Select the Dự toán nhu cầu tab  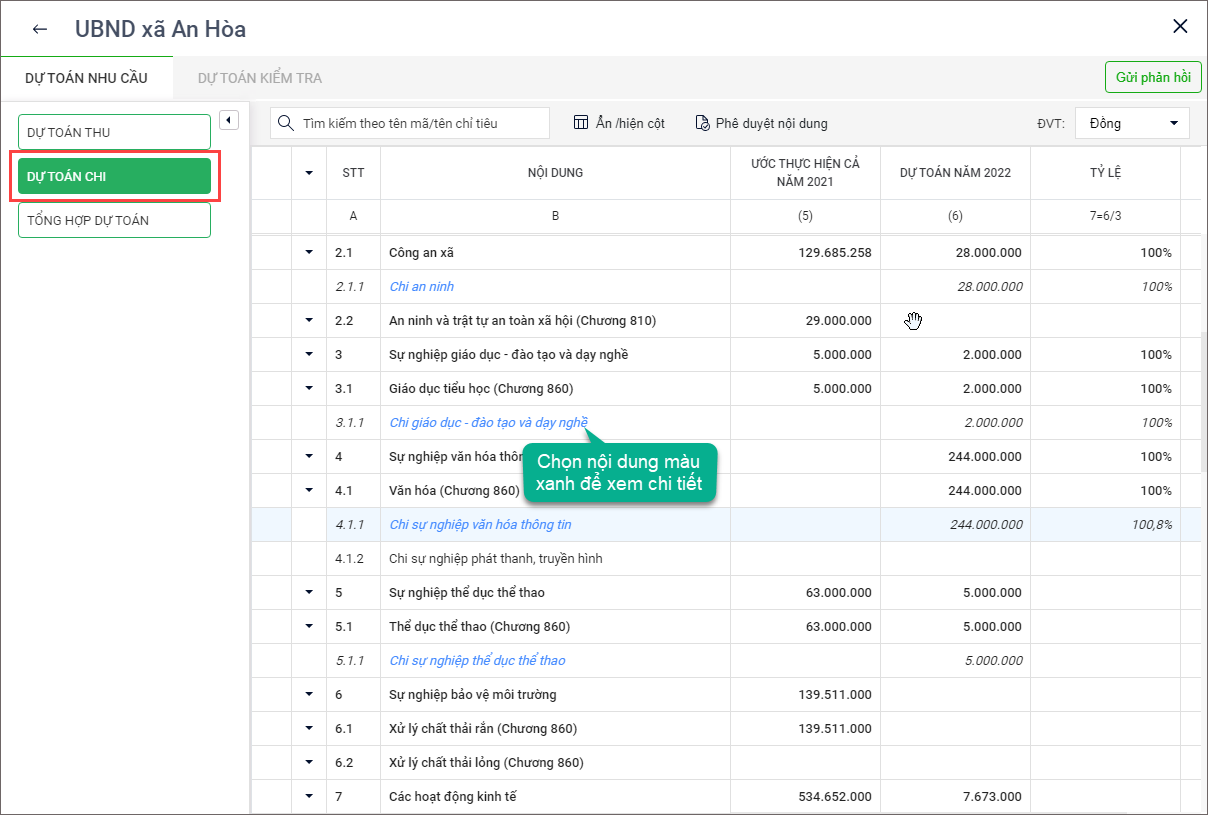click(86, 78)
